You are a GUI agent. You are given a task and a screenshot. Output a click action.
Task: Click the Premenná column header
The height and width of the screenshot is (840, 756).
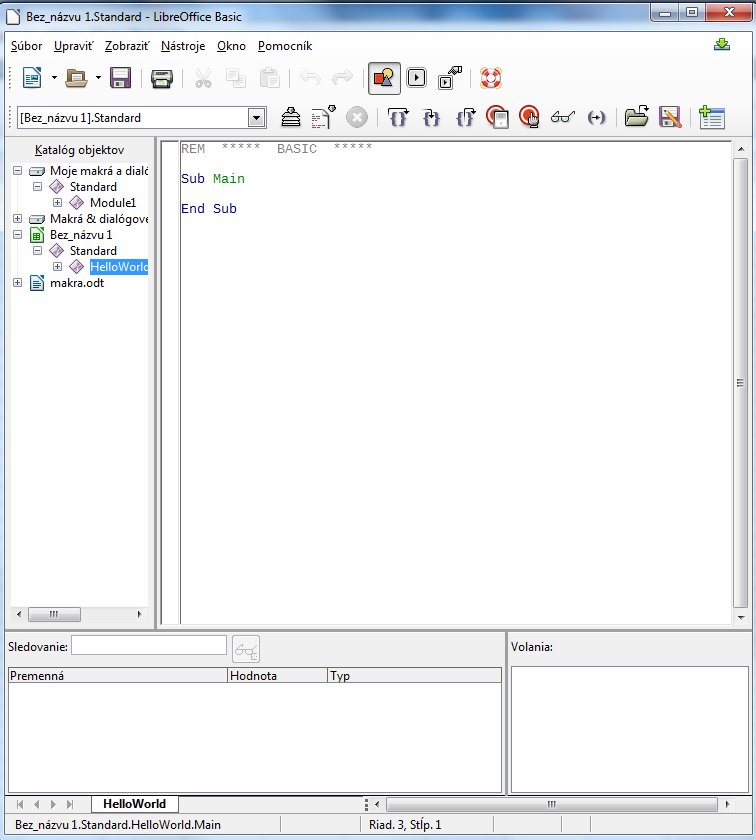118,676
